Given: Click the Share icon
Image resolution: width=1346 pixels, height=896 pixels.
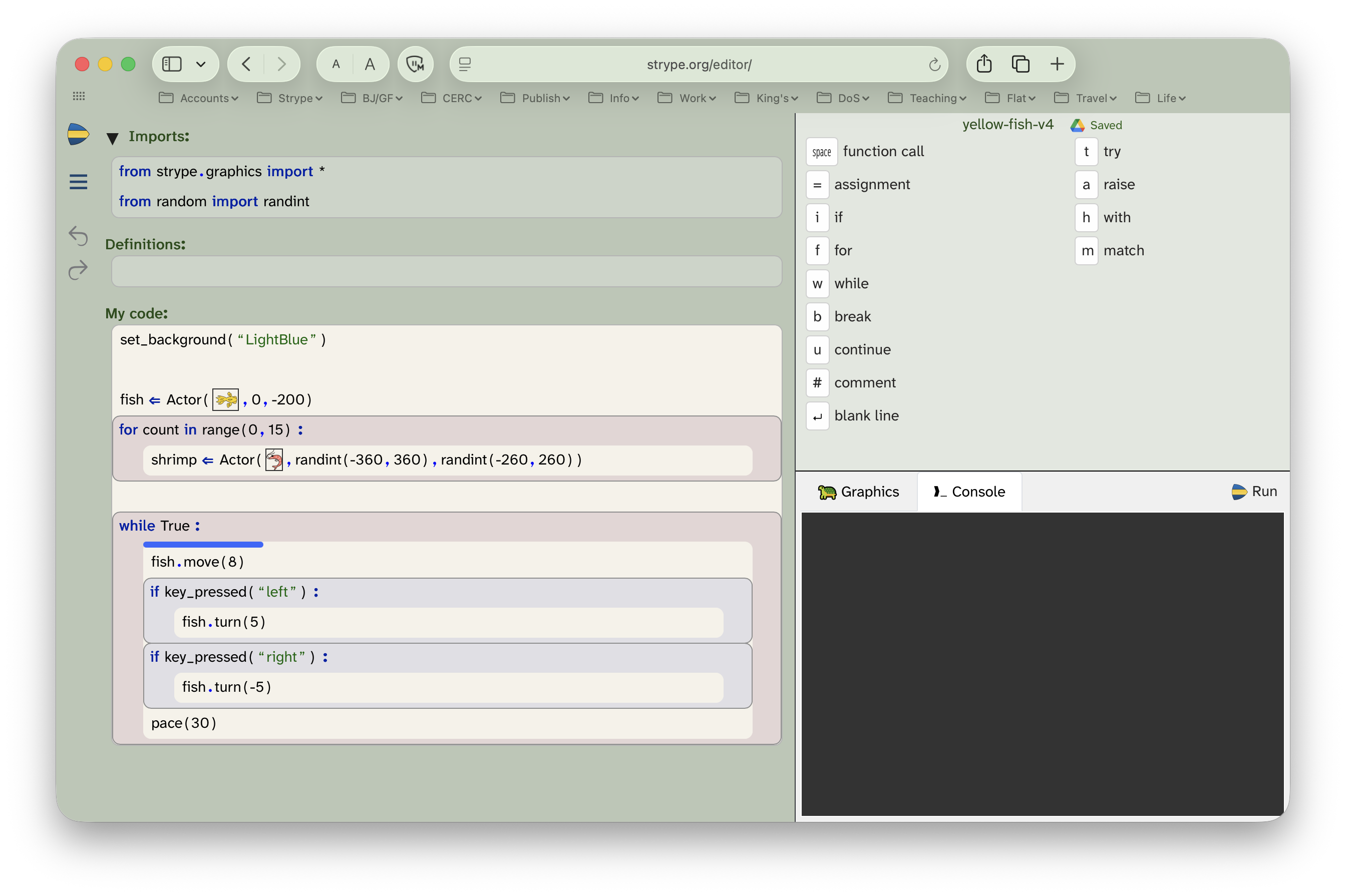Looking at the screenshot, I should (983, 64).
